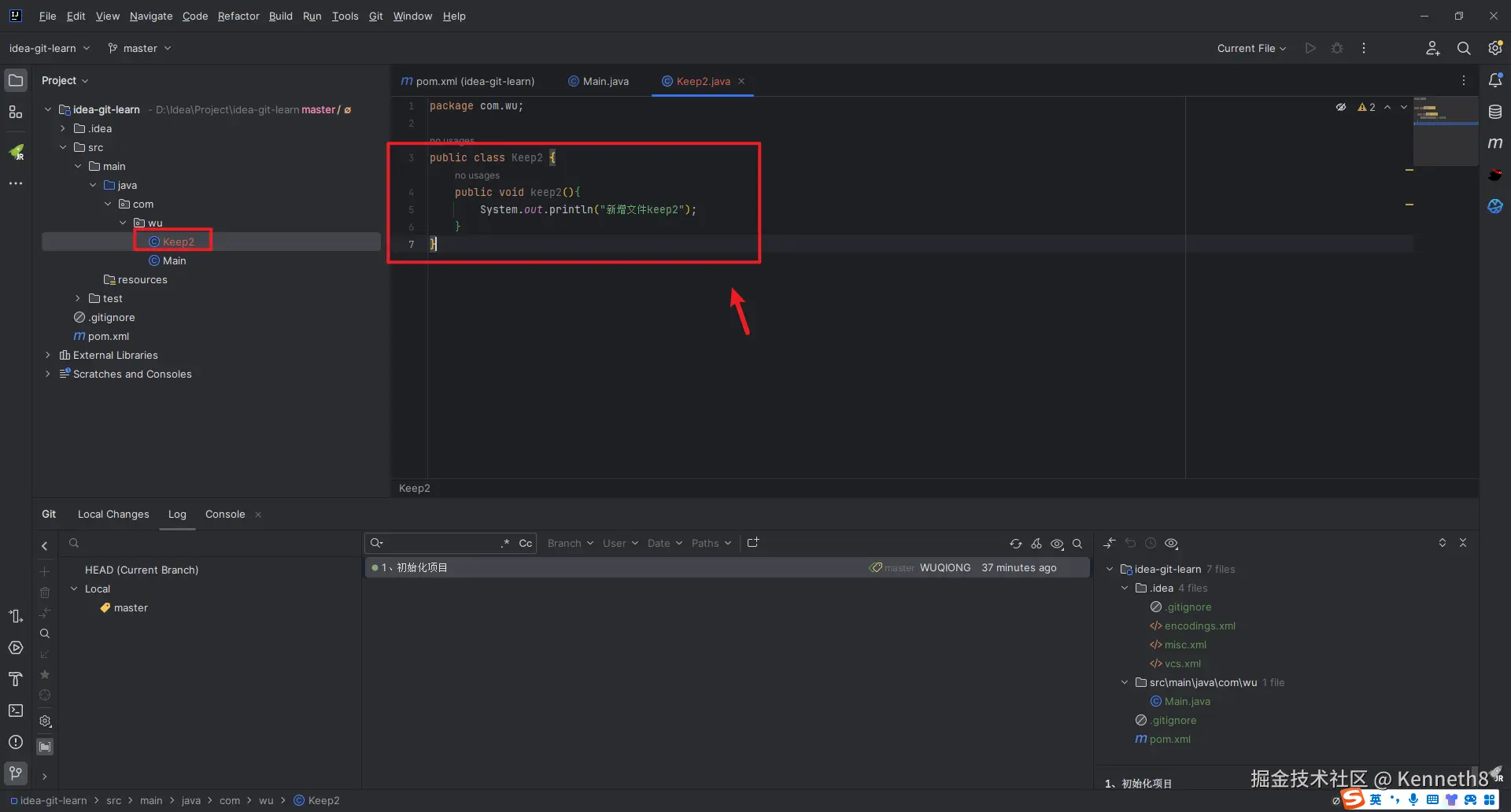The width and height of the screenshot is (1511, 812).
Task: Select the 初始化项目 commit row
Action: click(x=727, y=567)
